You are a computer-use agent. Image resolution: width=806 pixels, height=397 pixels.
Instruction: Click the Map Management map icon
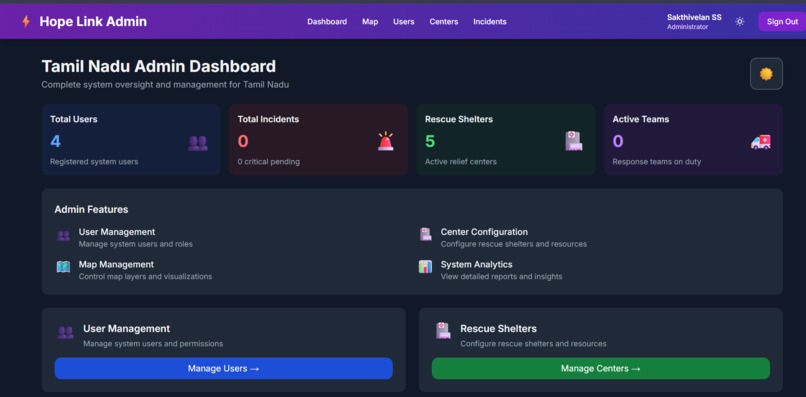(63, 267)
